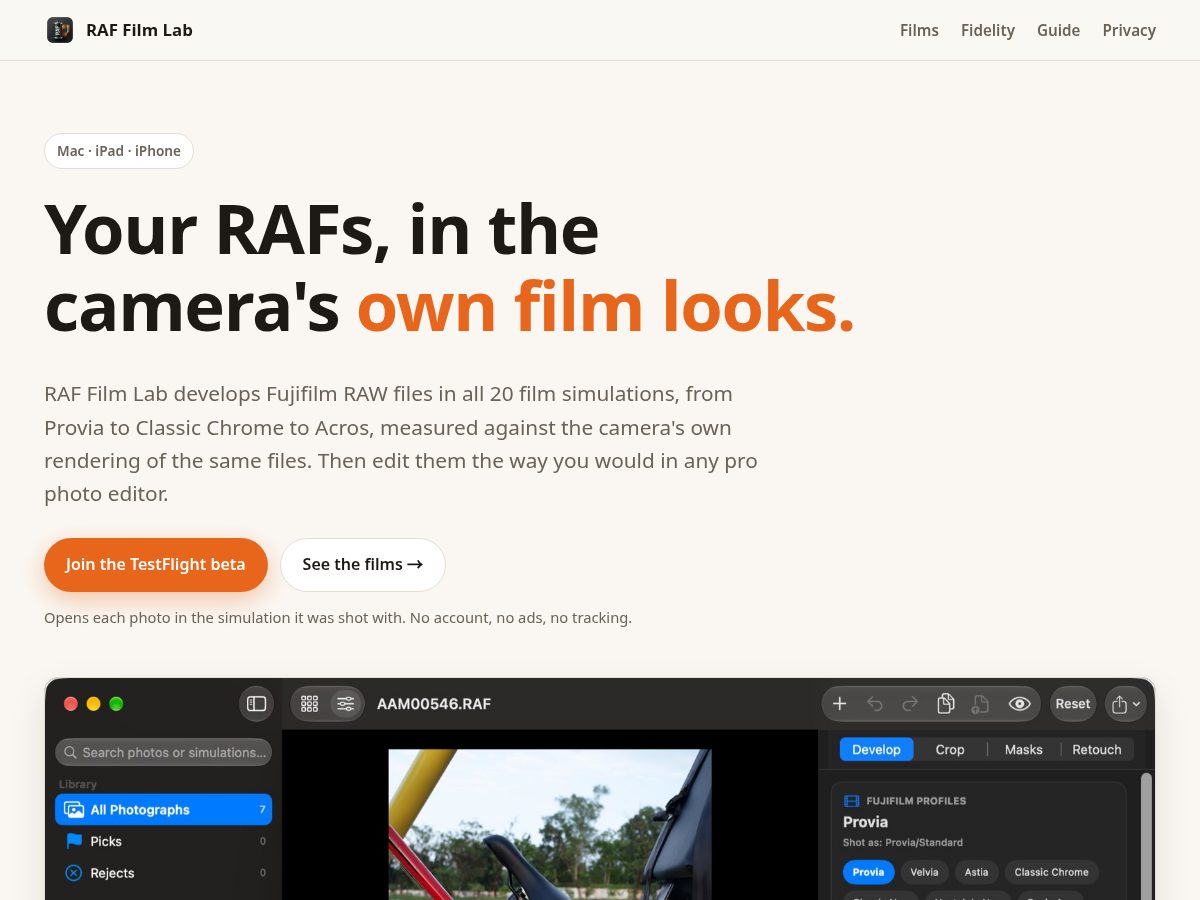Click the Rejects X circle icon
Viewport: 1200px width, 900px height.
pyautogui.click(x=74, y=873)
